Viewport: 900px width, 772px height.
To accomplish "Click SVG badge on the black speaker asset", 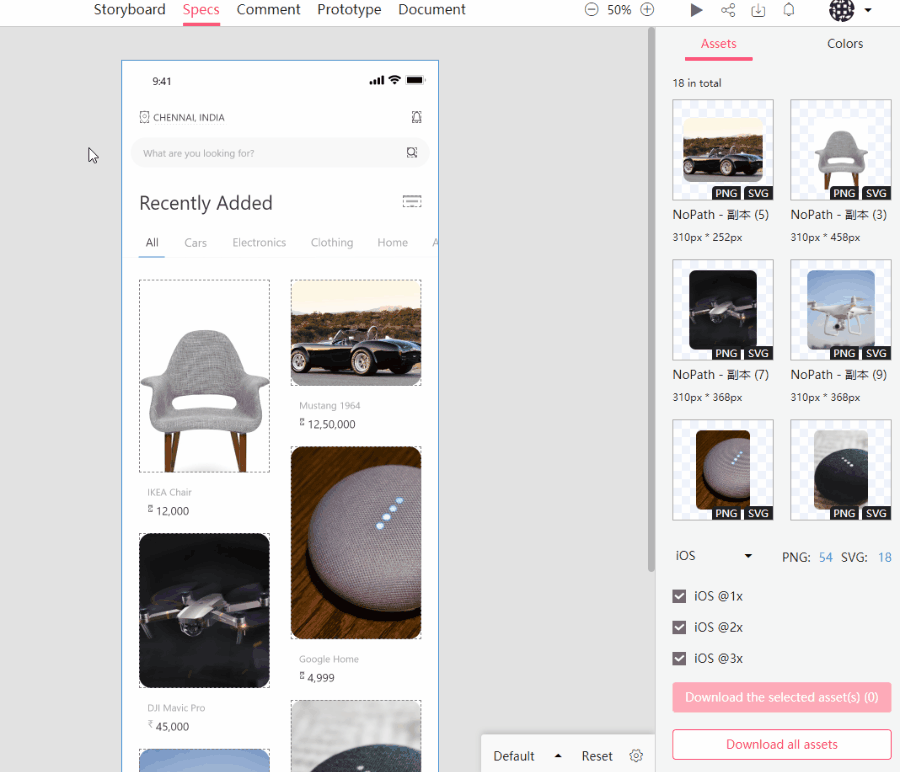I will tap(876, 513).
